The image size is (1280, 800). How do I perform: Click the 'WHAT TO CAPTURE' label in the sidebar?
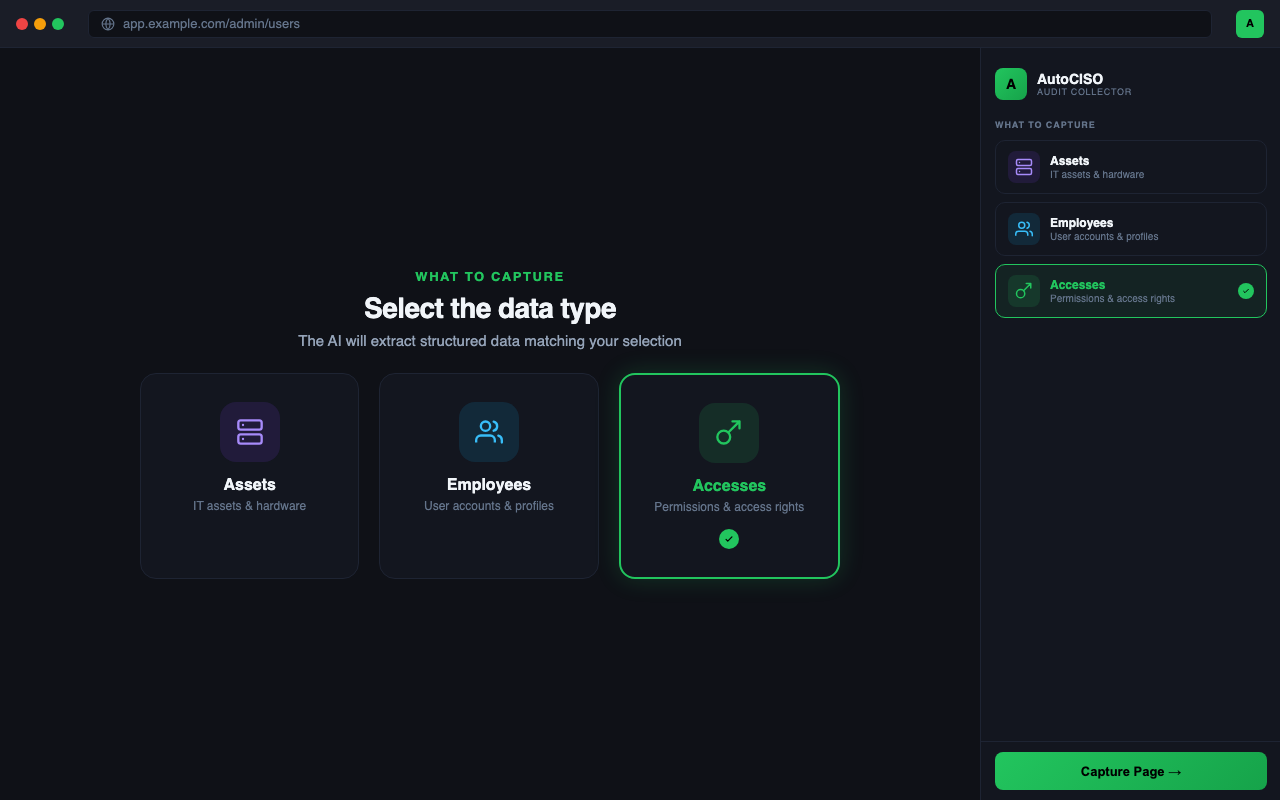tap(1045, 125)
